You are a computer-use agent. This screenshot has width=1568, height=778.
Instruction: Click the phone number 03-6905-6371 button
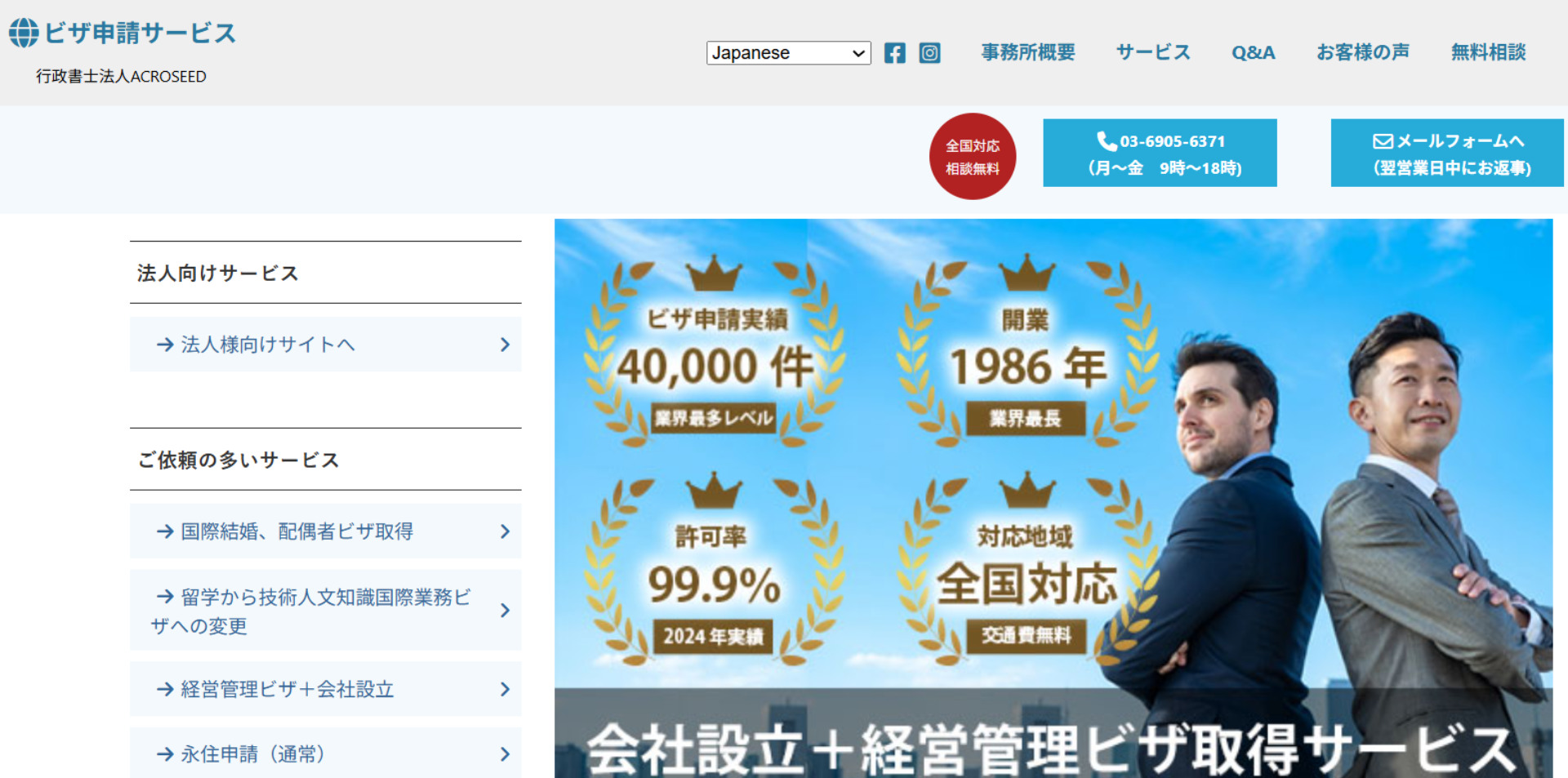click(1160, 153)
